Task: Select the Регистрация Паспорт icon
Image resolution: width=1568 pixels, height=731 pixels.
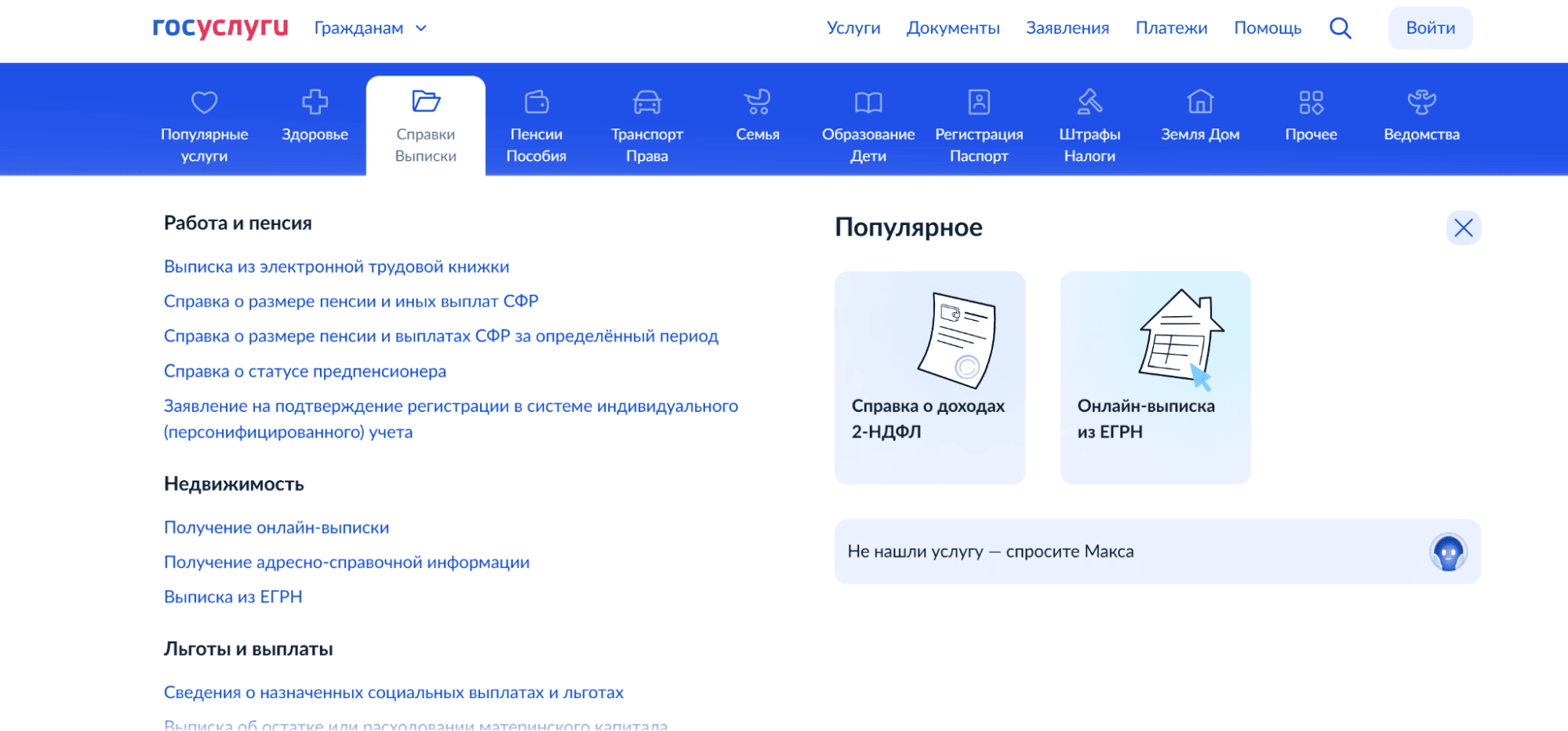Action: pyautogui.click(x=979, y=102)
